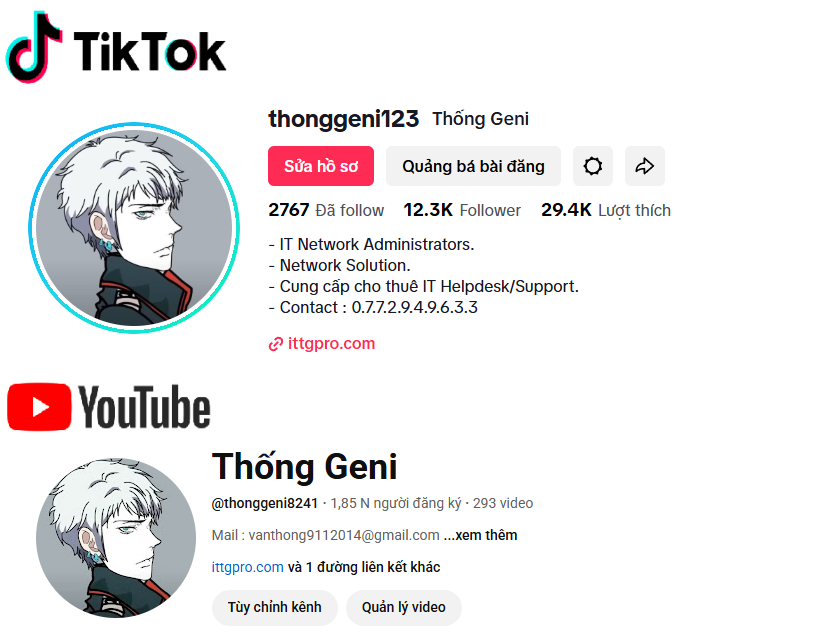Open the TikTok settings gear icon

(592, 166)
